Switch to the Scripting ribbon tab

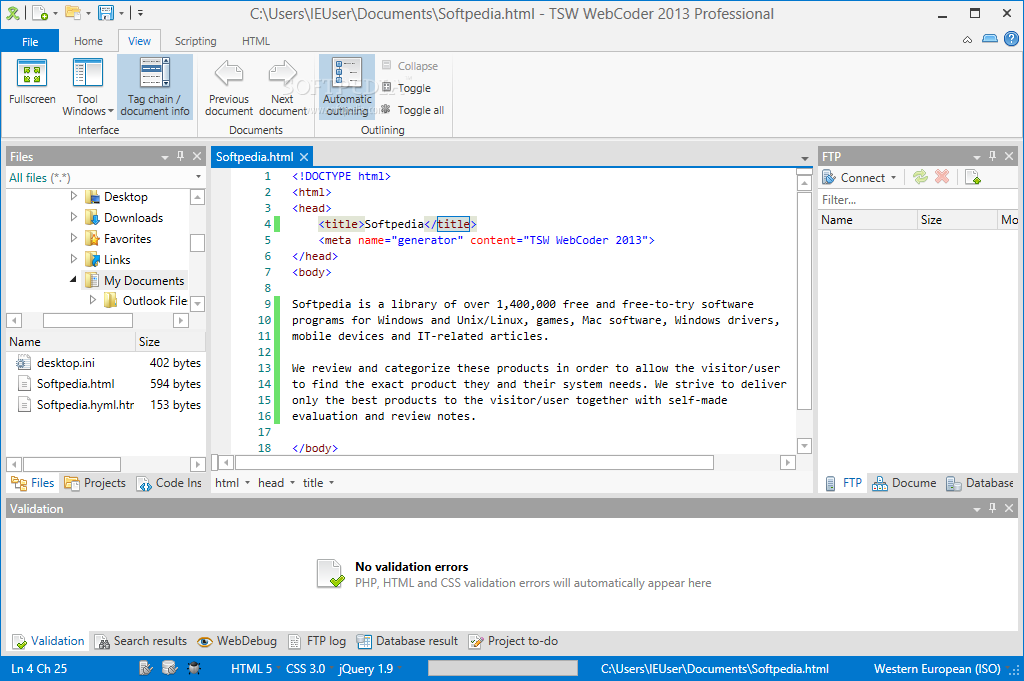pyautogui.click(x=195, y=41)
